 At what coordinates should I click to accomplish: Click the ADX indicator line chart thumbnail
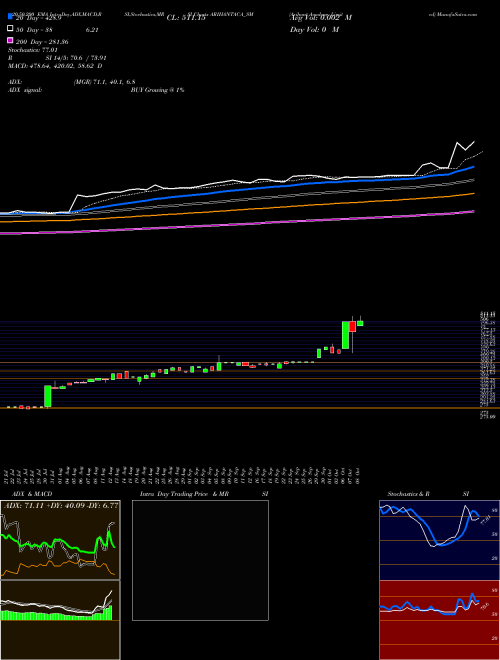(x=60, y=540)
